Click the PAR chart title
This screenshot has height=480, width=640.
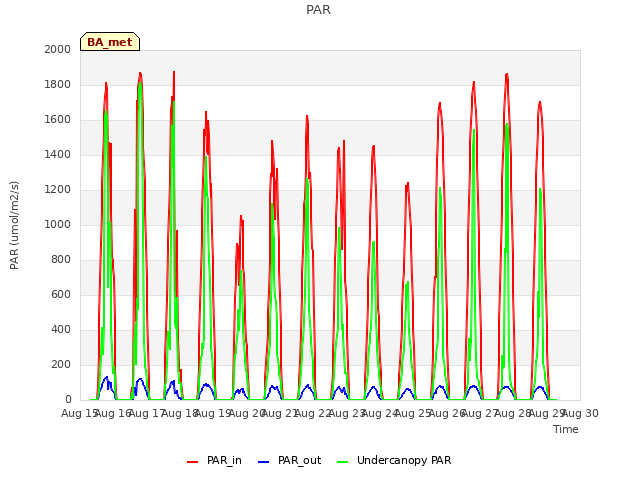click(318, 10)
